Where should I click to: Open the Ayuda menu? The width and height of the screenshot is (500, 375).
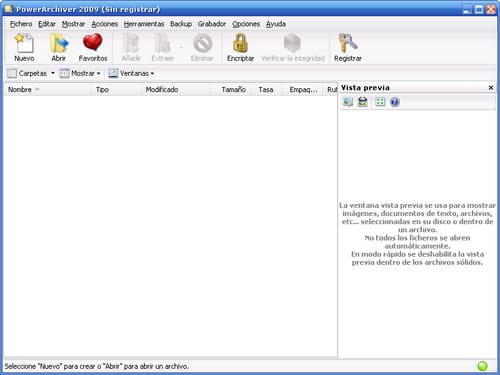coord(276,24)
